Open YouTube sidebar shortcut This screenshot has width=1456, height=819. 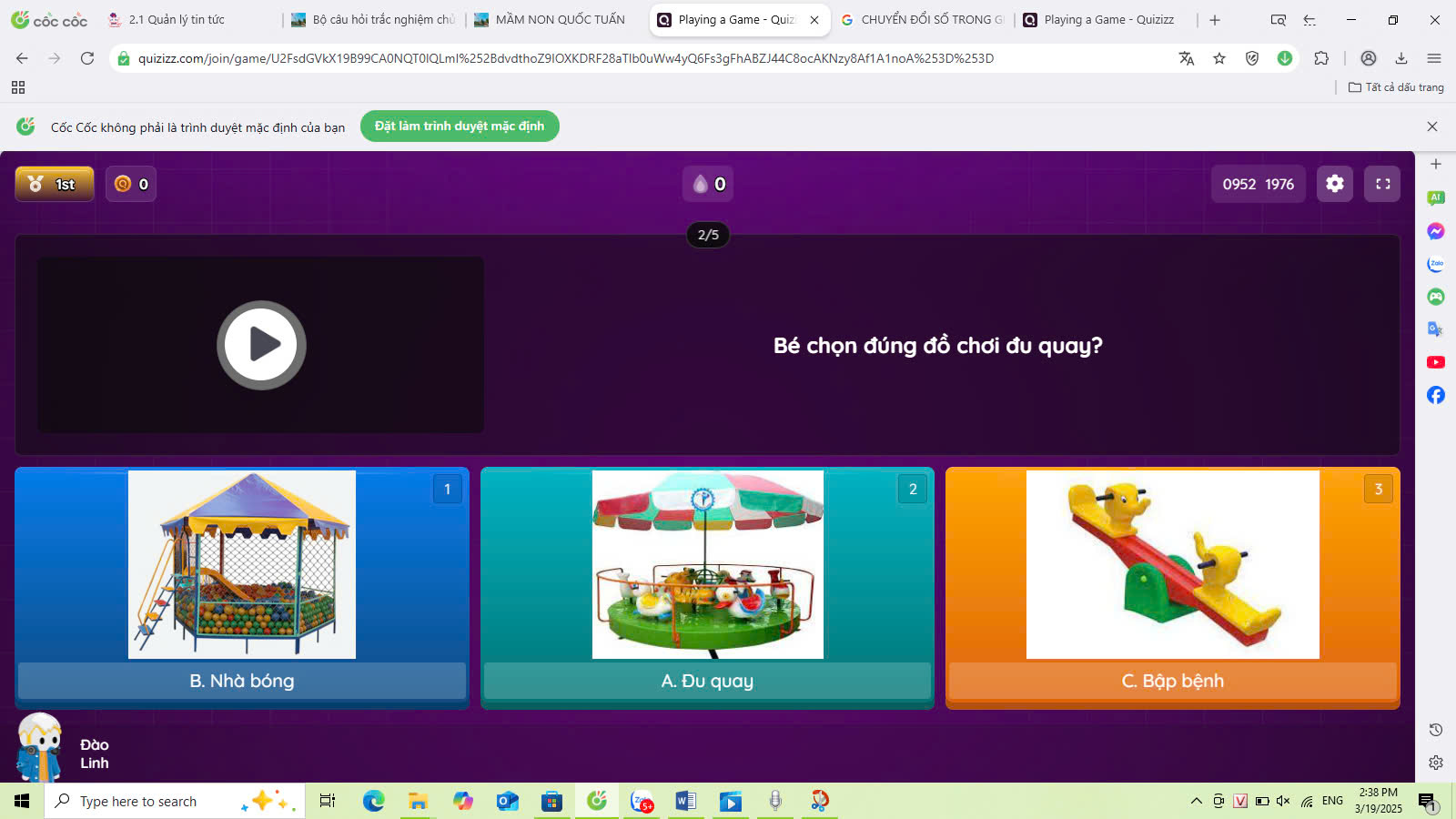(1436, 362)
